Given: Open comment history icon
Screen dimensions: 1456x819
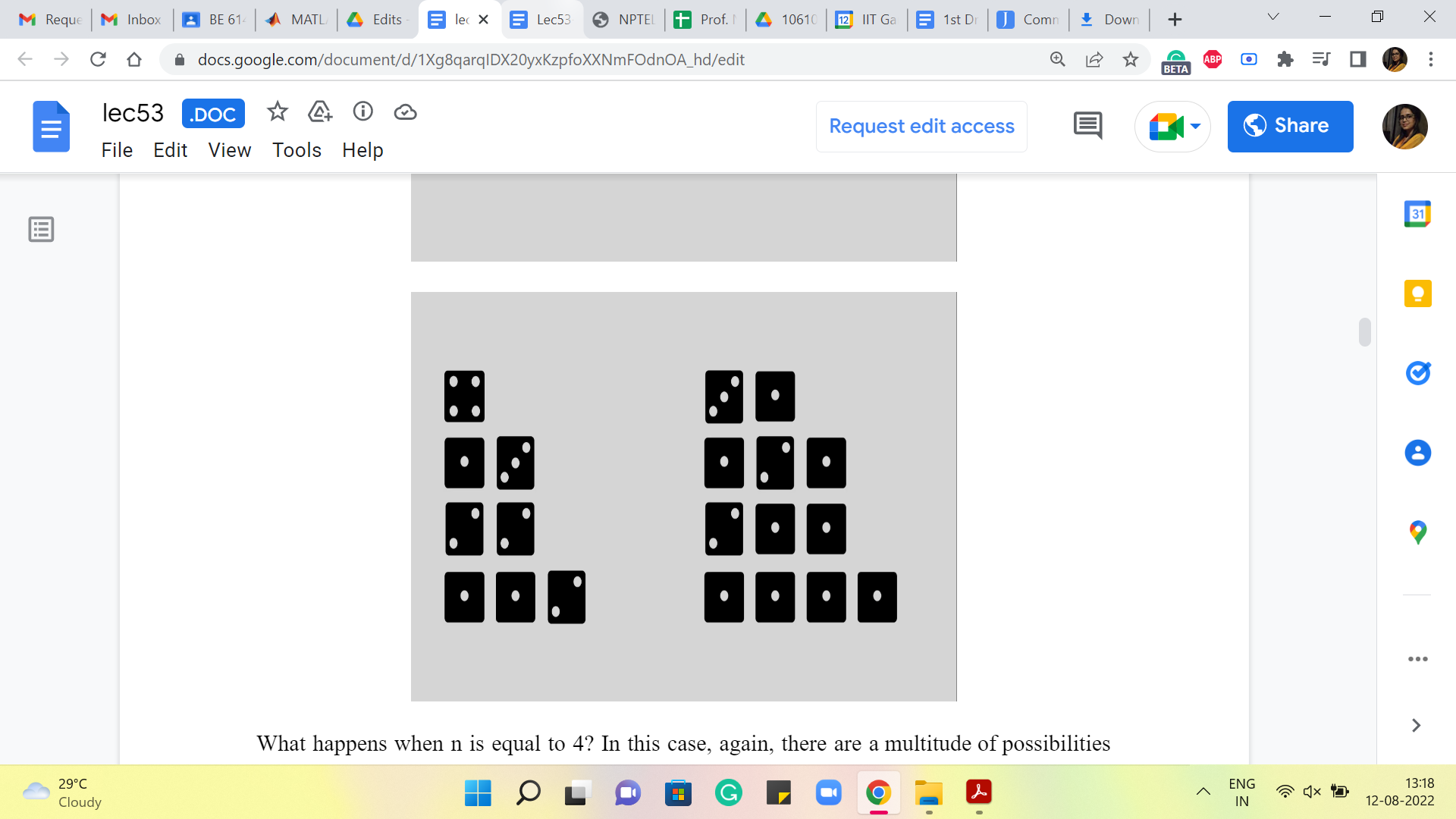Looking at the screenshot, I should pos(1087,126).
